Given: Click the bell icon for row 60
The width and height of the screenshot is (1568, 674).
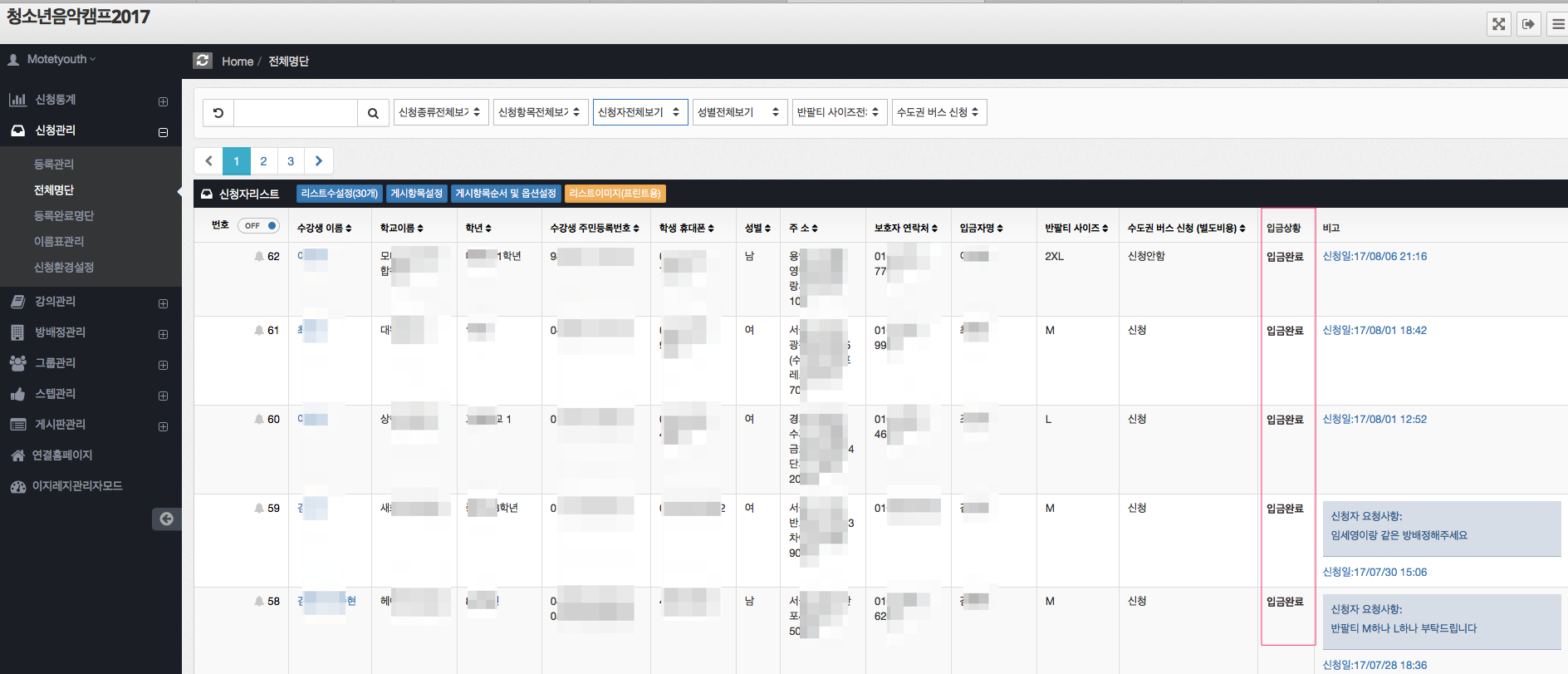Looking at the screenshot, I should click(259, 419).
